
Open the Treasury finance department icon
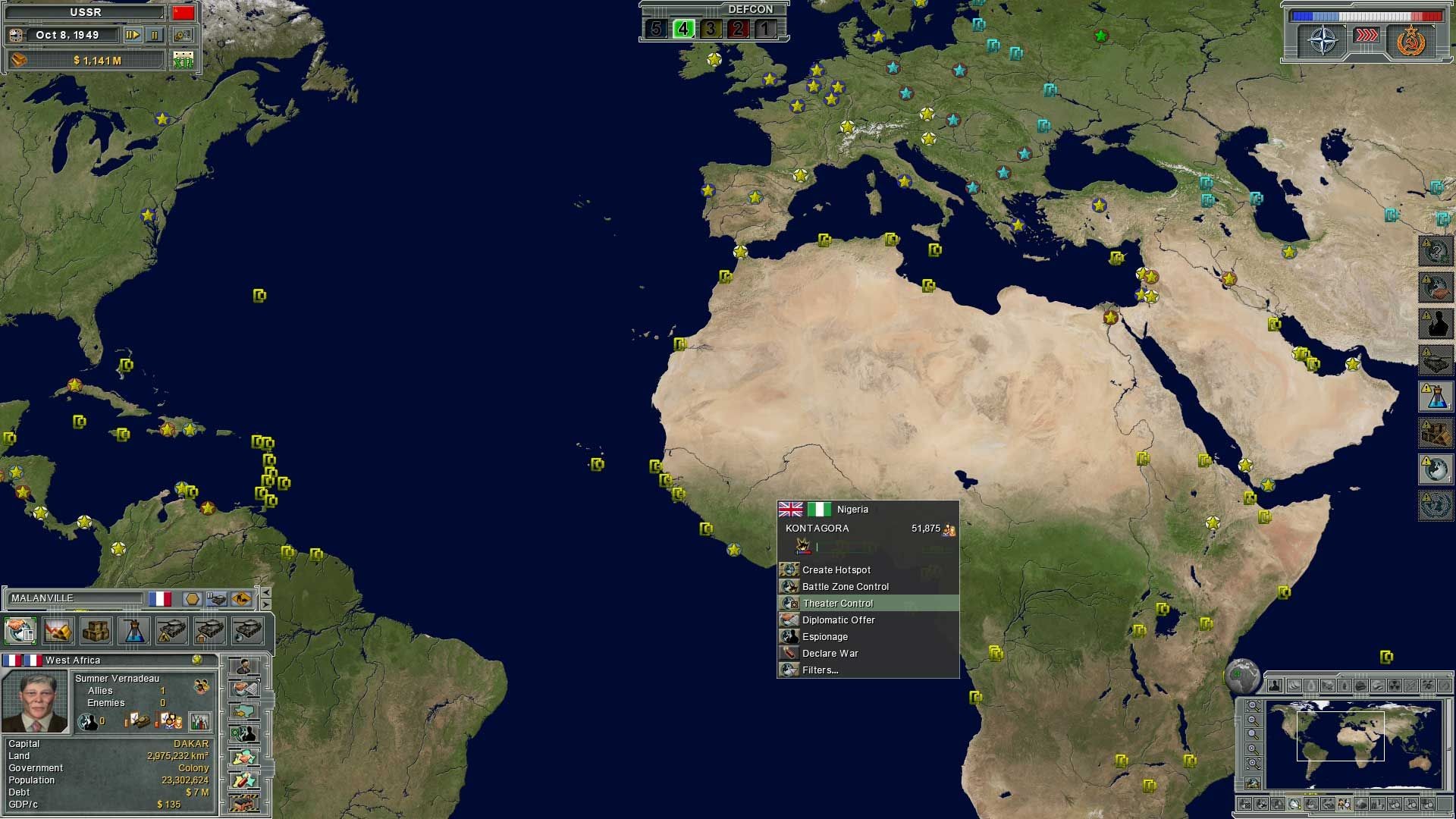point(58,630)
